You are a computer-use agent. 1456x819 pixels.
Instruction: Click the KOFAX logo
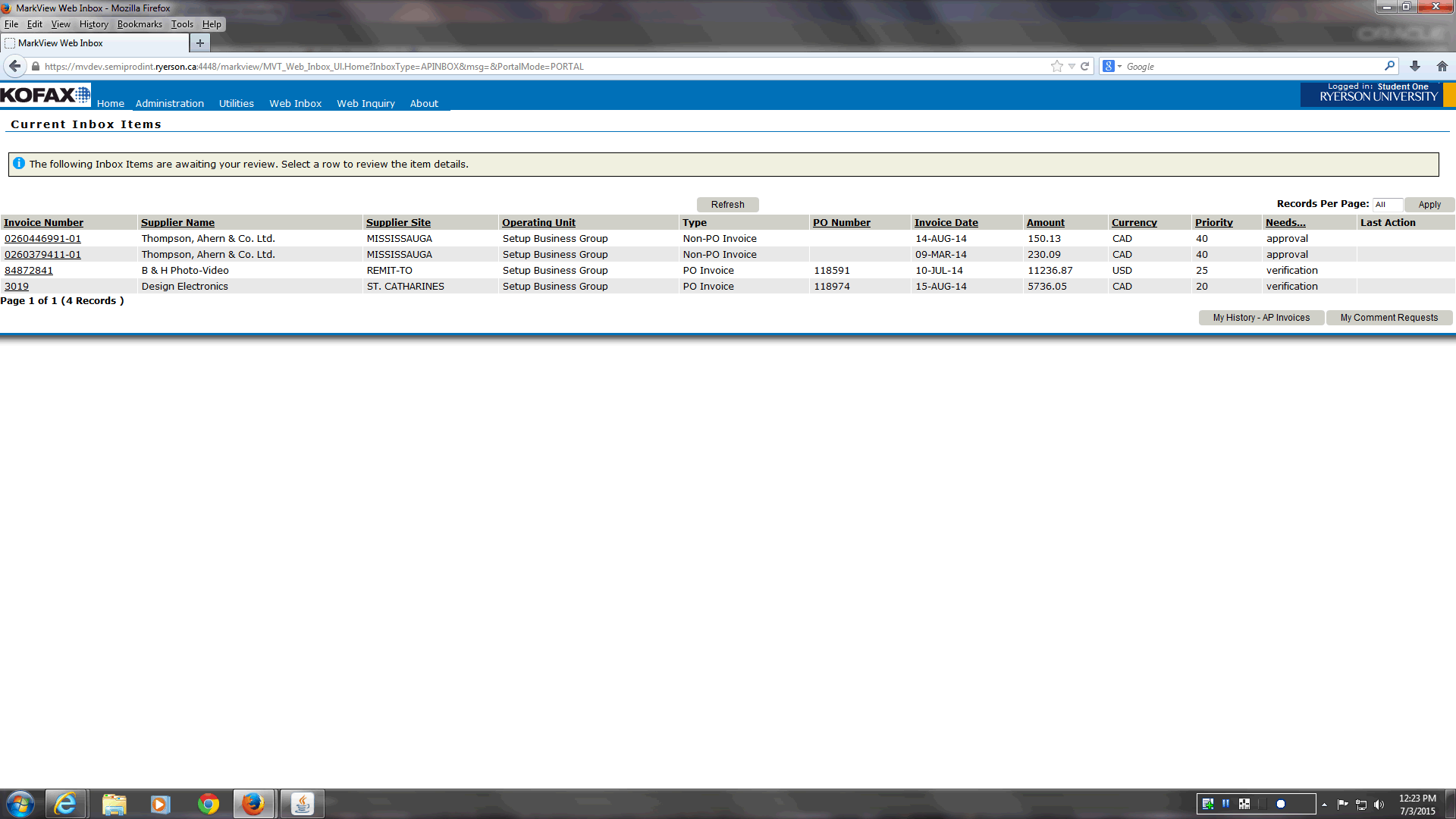(45, 95)
